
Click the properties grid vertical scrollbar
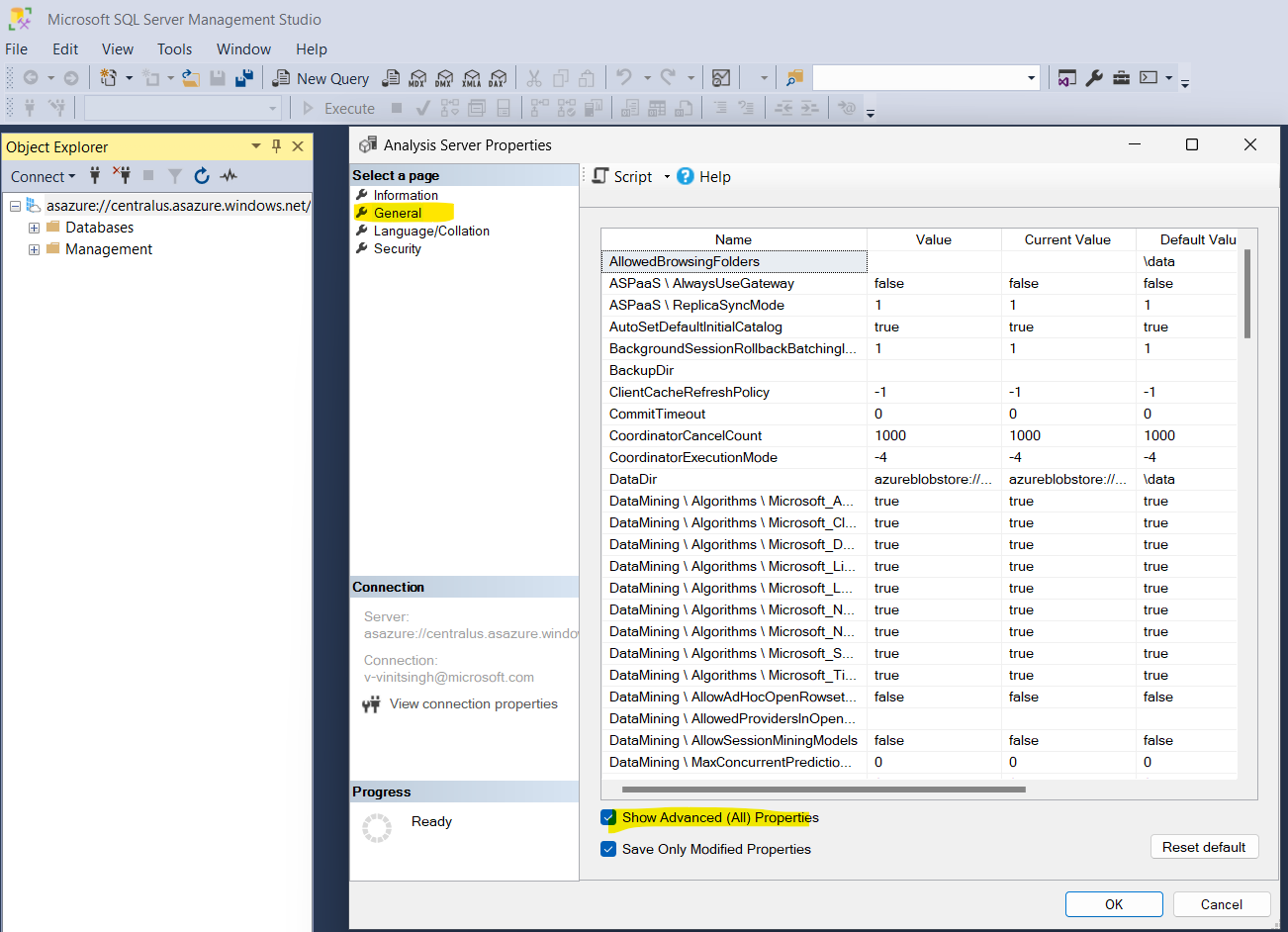coord(1247,294)
